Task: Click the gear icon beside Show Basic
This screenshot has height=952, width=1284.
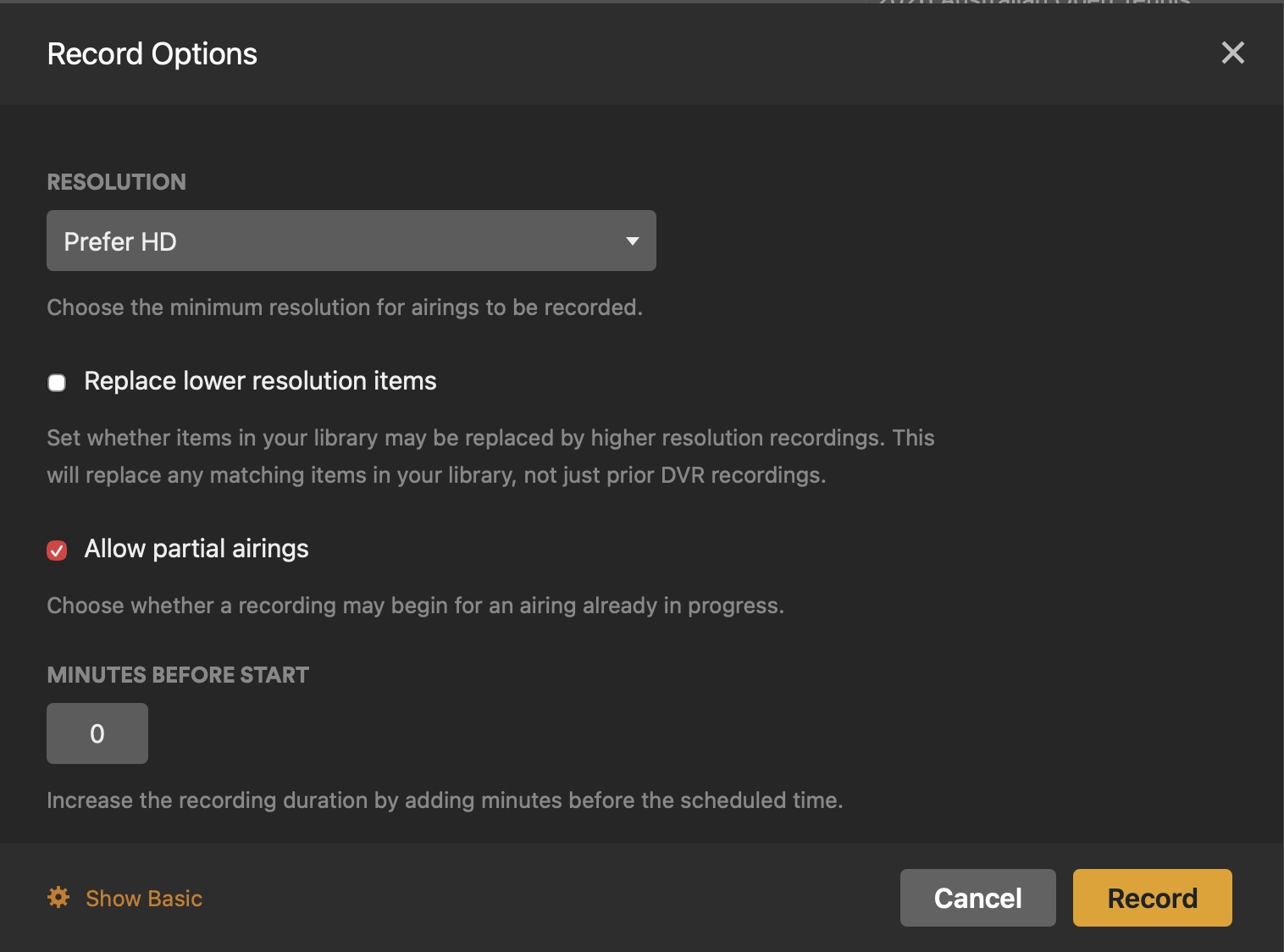Action: (58, 897)
